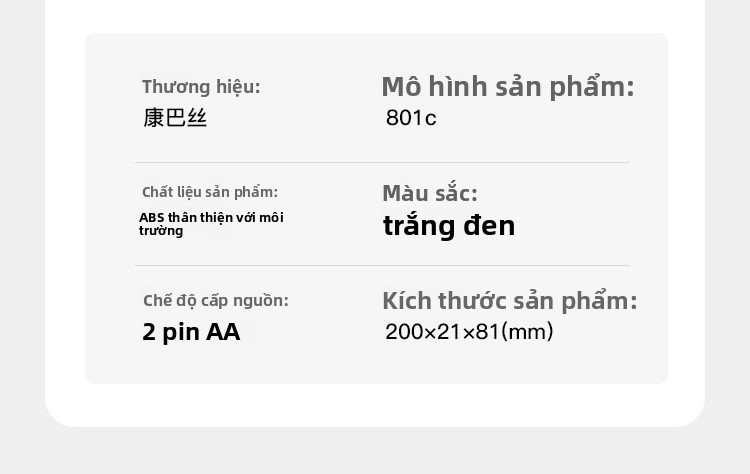Click the word "trường" under the ABS line
Screen dimensions: 750x474
[x=161, y=231]
